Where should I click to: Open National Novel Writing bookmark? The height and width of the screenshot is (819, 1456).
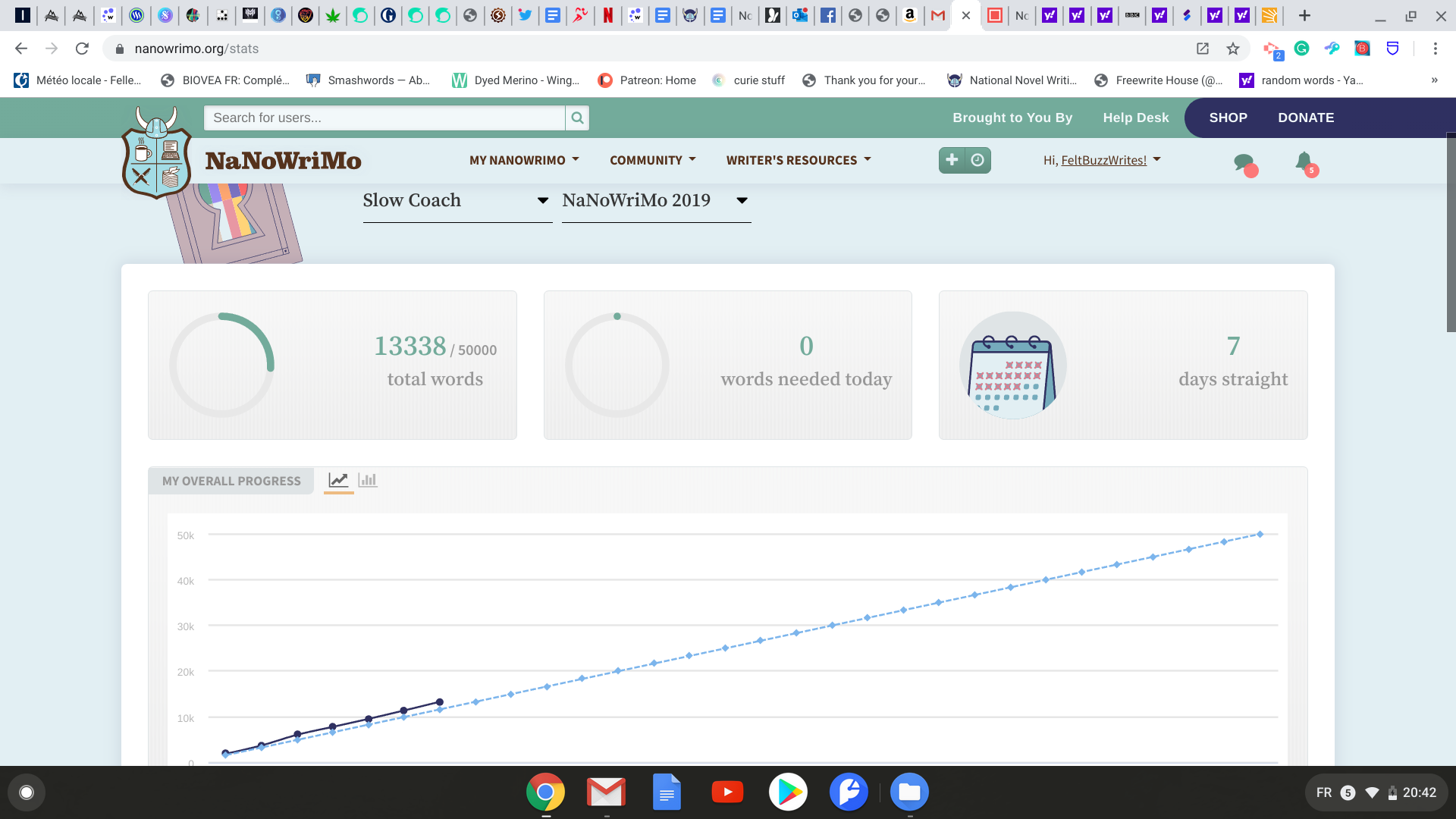tap(1012, 80)
